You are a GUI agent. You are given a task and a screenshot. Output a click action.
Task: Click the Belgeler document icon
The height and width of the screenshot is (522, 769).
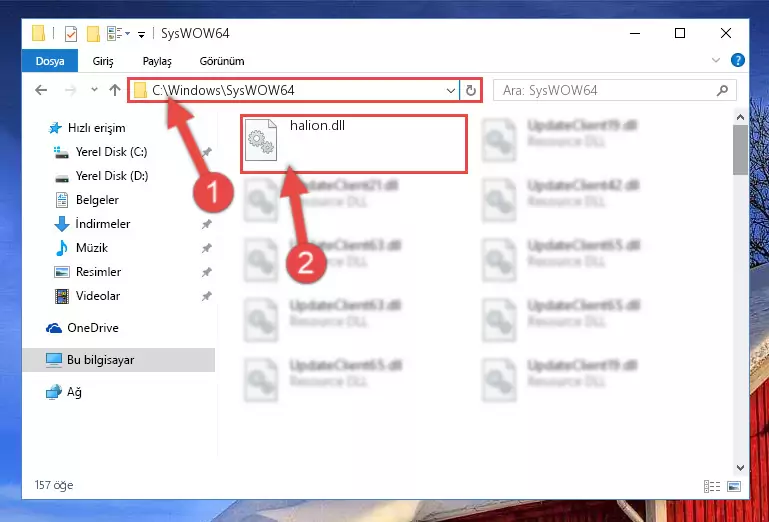(x=62, y=200)
